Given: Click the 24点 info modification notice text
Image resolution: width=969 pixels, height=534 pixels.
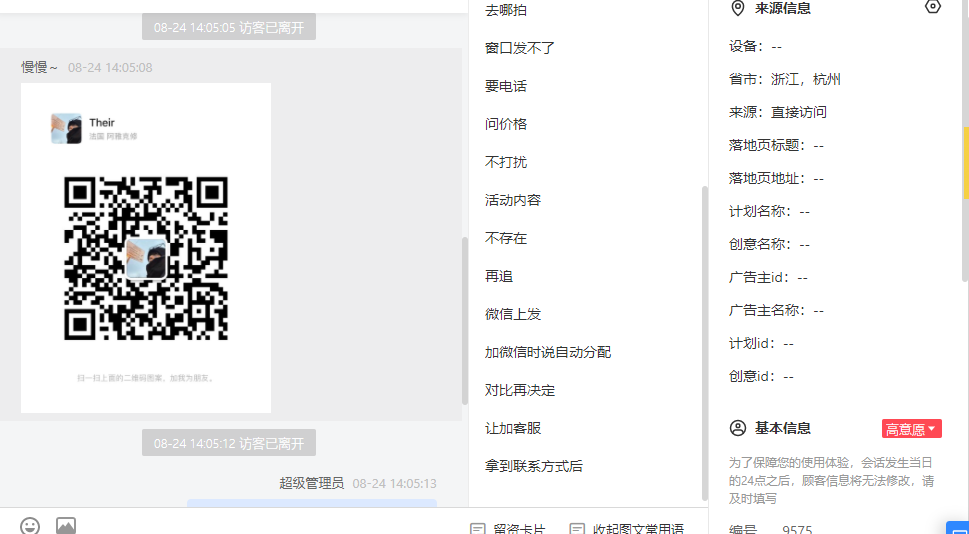Looking at the screenshot, I should pyautogui.click(x=831, y=480).
